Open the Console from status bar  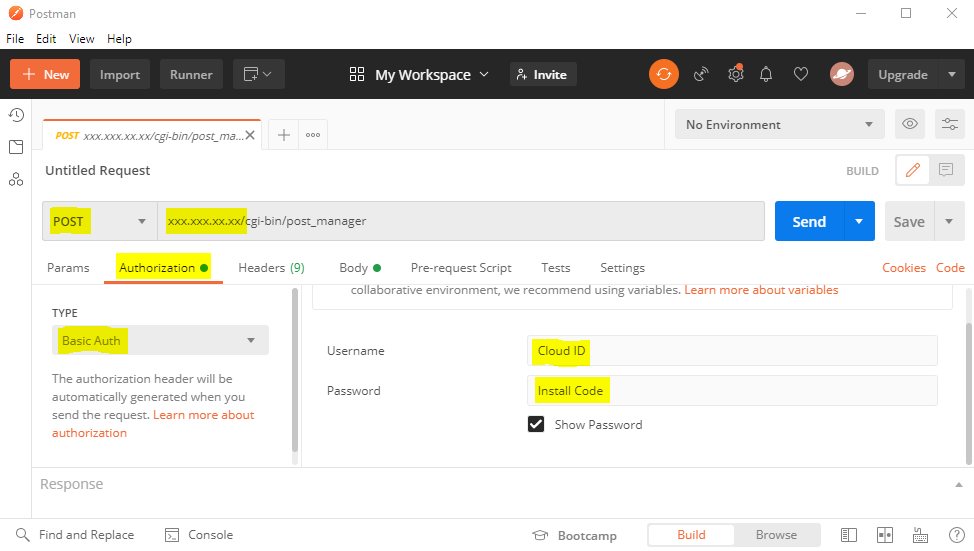tap(199, 535)
